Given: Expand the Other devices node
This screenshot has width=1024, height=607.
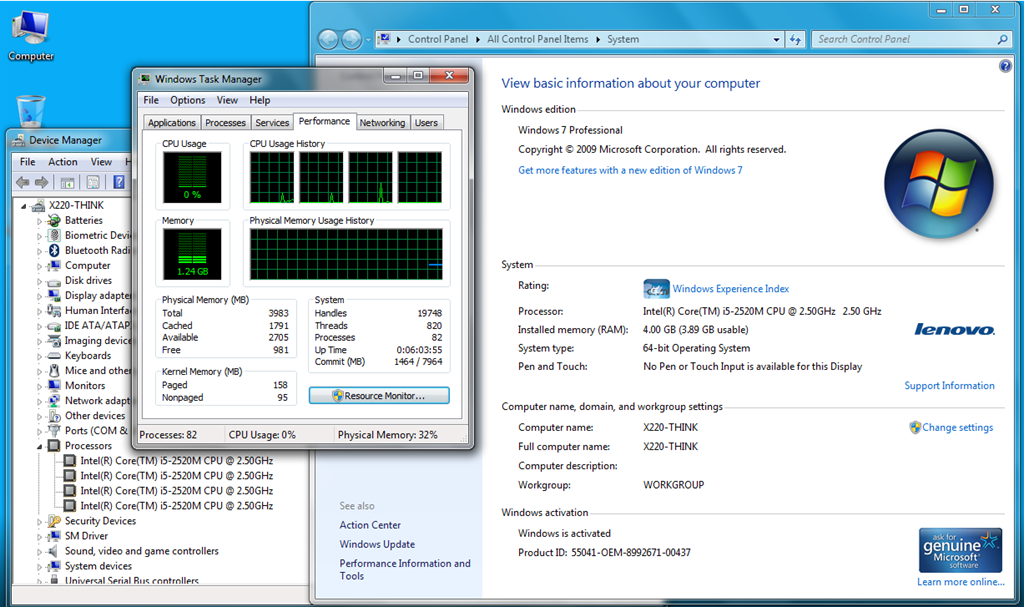Looking at the screenshot, I should (39, 416).
